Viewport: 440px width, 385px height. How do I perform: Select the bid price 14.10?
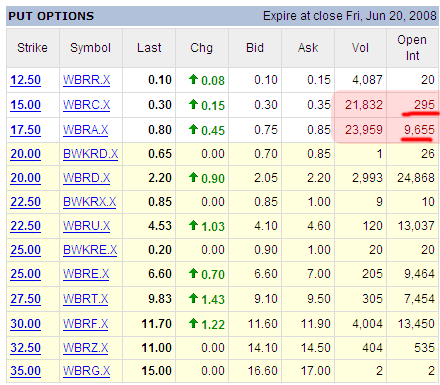click(x=263, y=348)
